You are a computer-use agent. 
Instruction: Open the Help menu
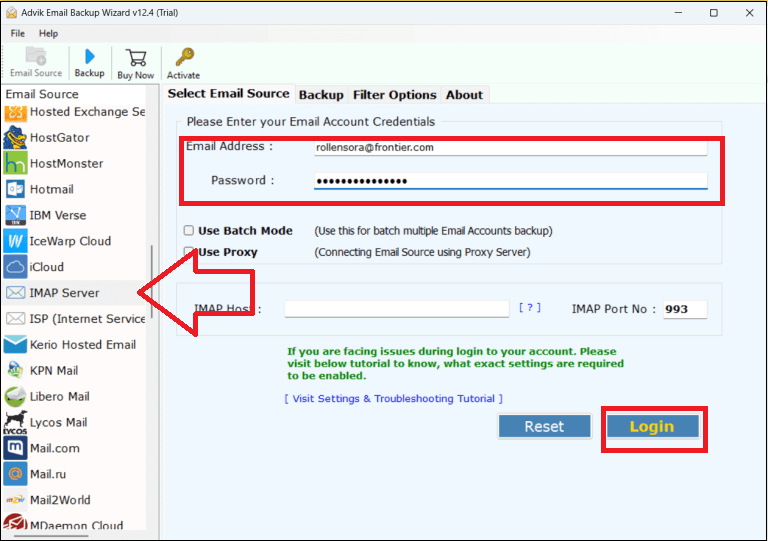(x=48, y=33)
